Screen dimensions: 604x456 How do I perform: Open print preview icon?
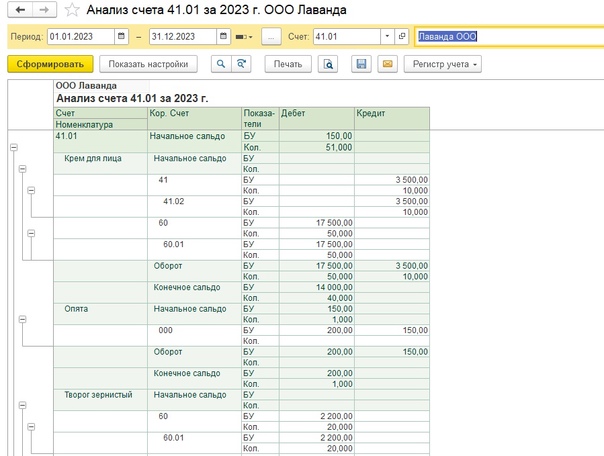pos(328,64)
